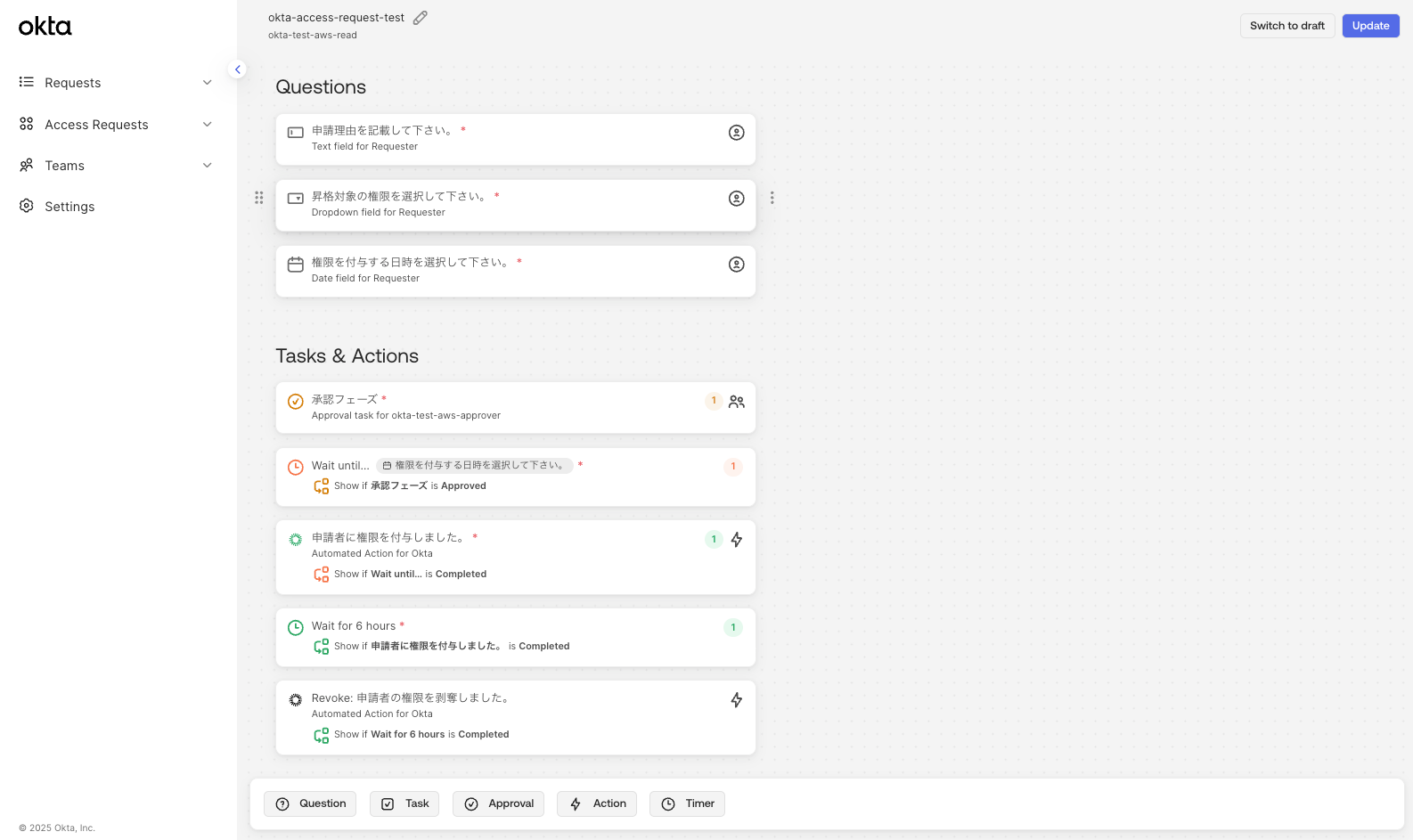The height and width of the screenshot is (840, 1413).
Task: Click the okta-access-request-test title
Action: point(336,18)
